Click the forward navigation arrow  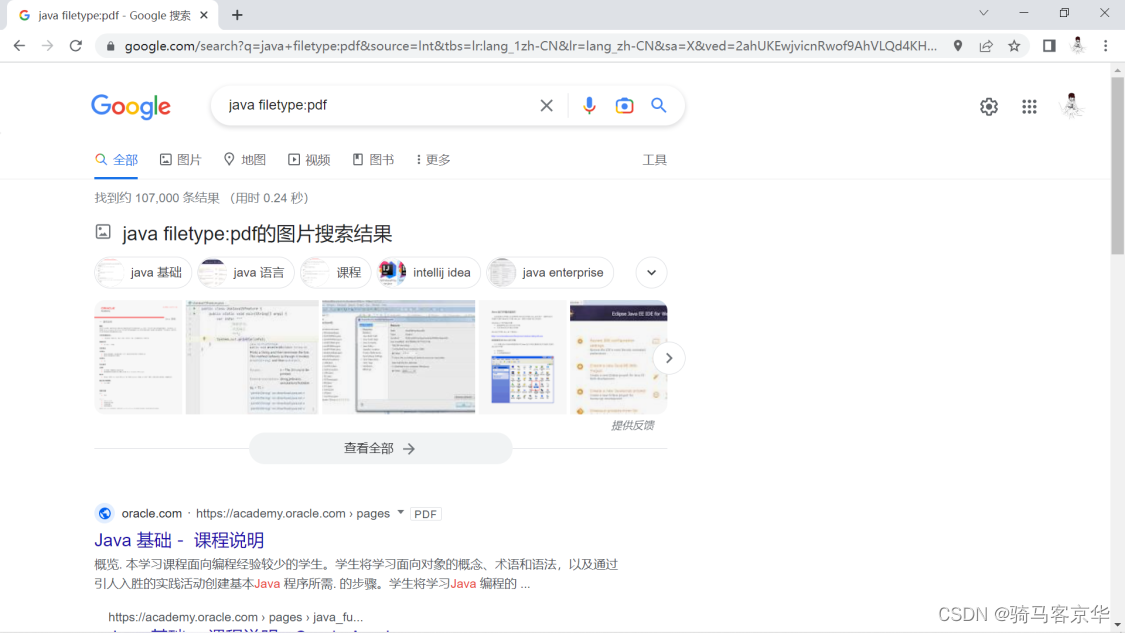(47, 46)
